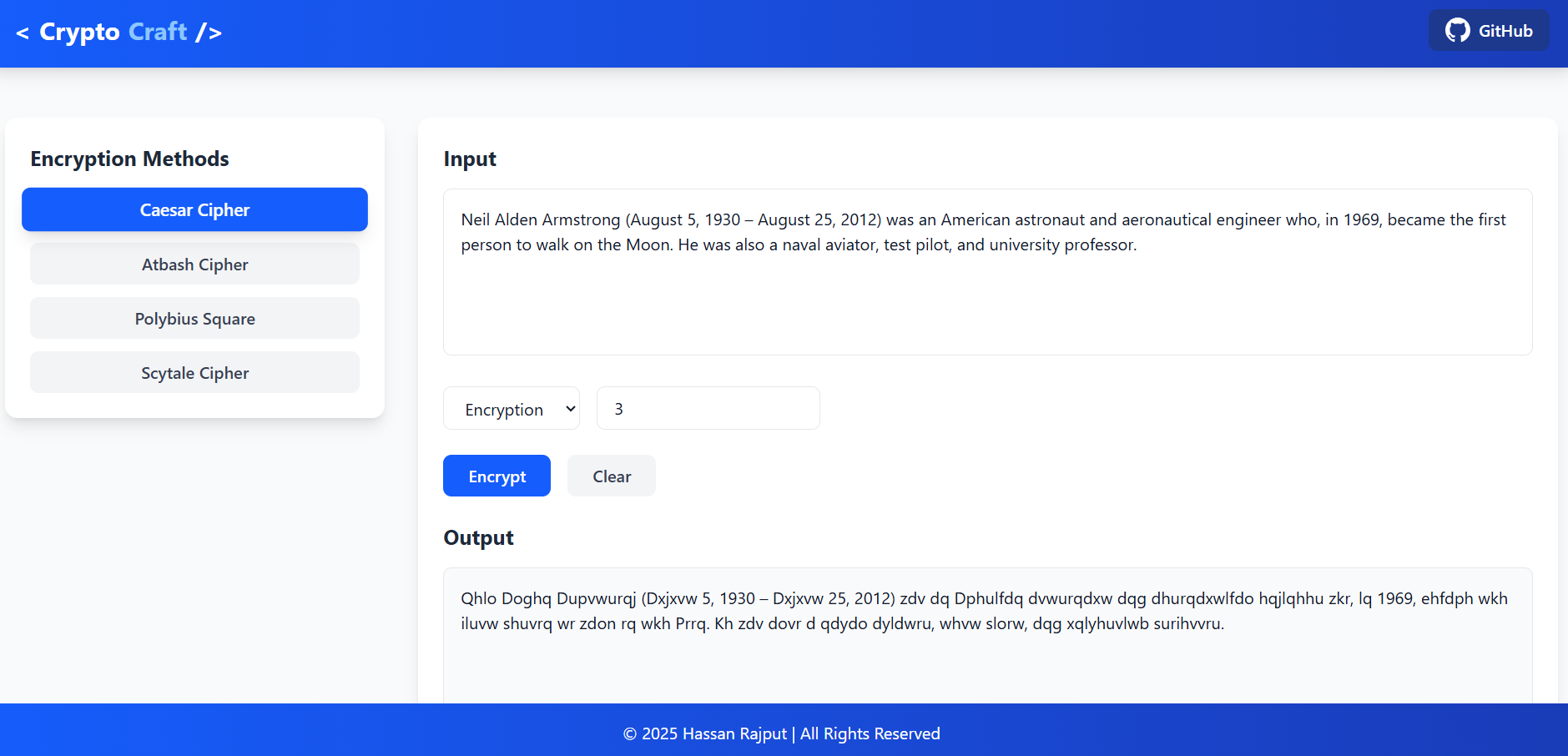Click the opening angle bracket in logo
The image size is (1568, 756).
[23, 33]
